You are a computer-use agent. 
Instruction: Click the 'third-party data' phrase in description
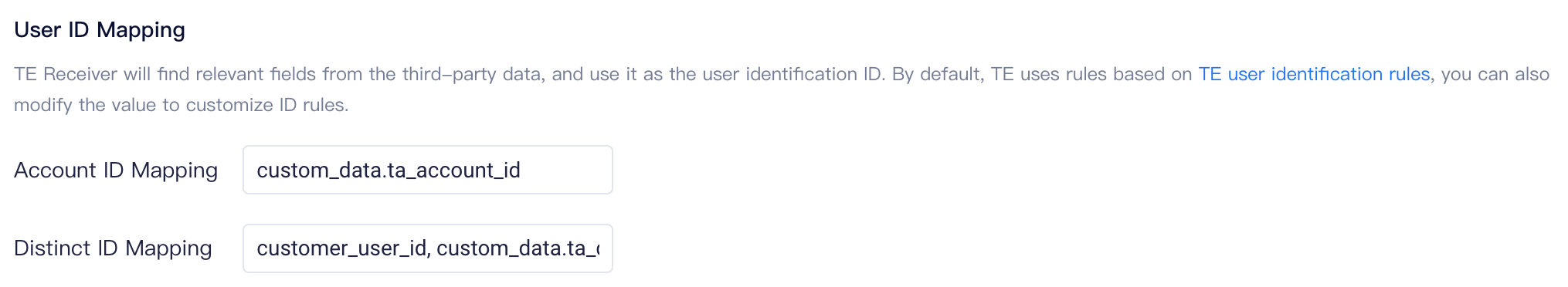[x=473, y=74]
